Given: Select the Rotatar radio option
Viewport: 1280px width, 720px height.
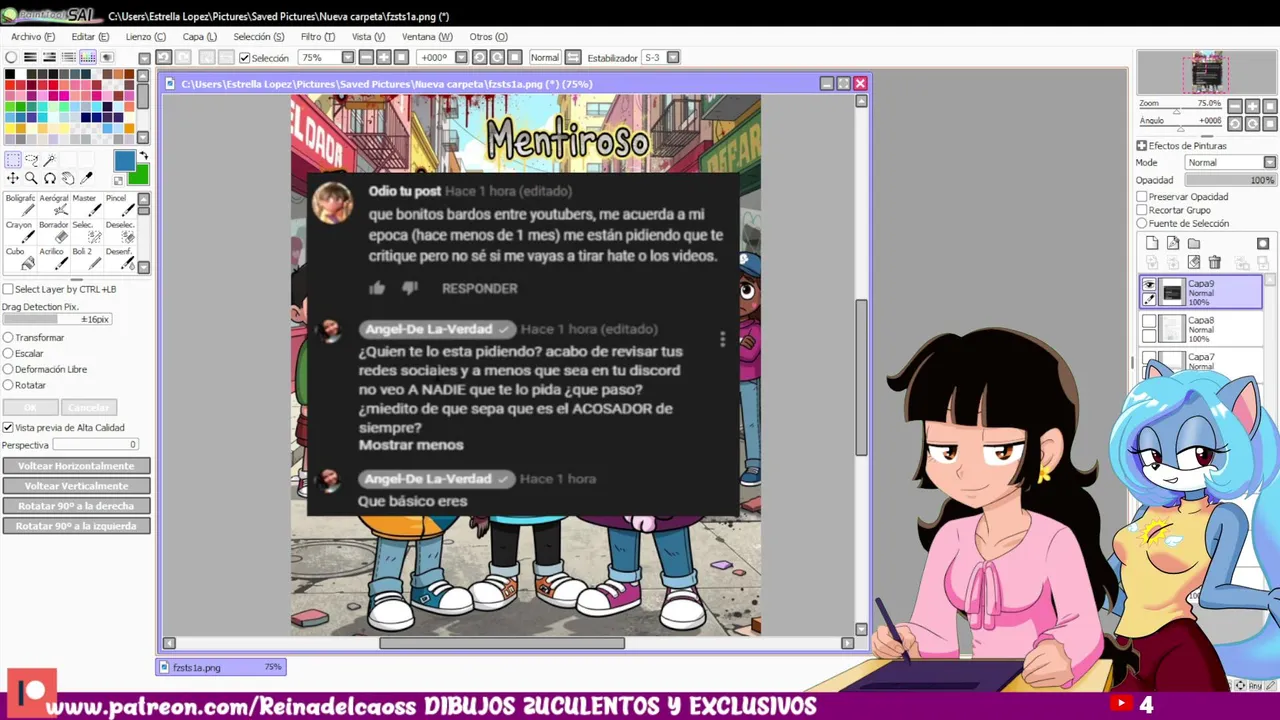Looking at the screenshot, I should (8, 385).
